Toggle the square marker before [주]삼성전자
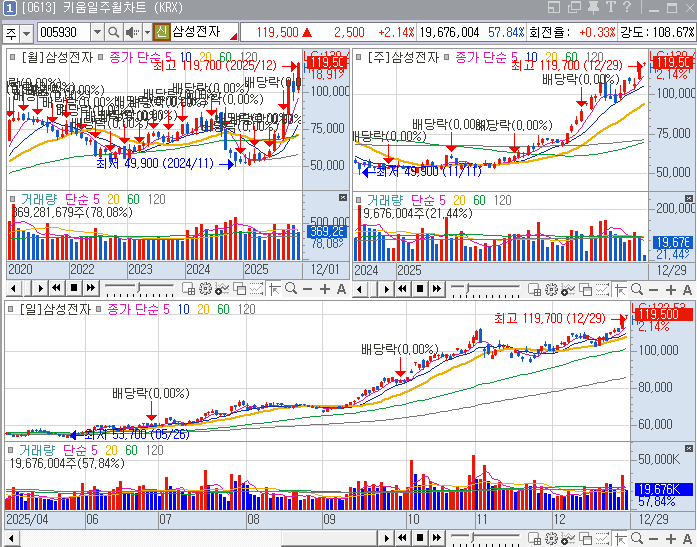 (359, 57)
